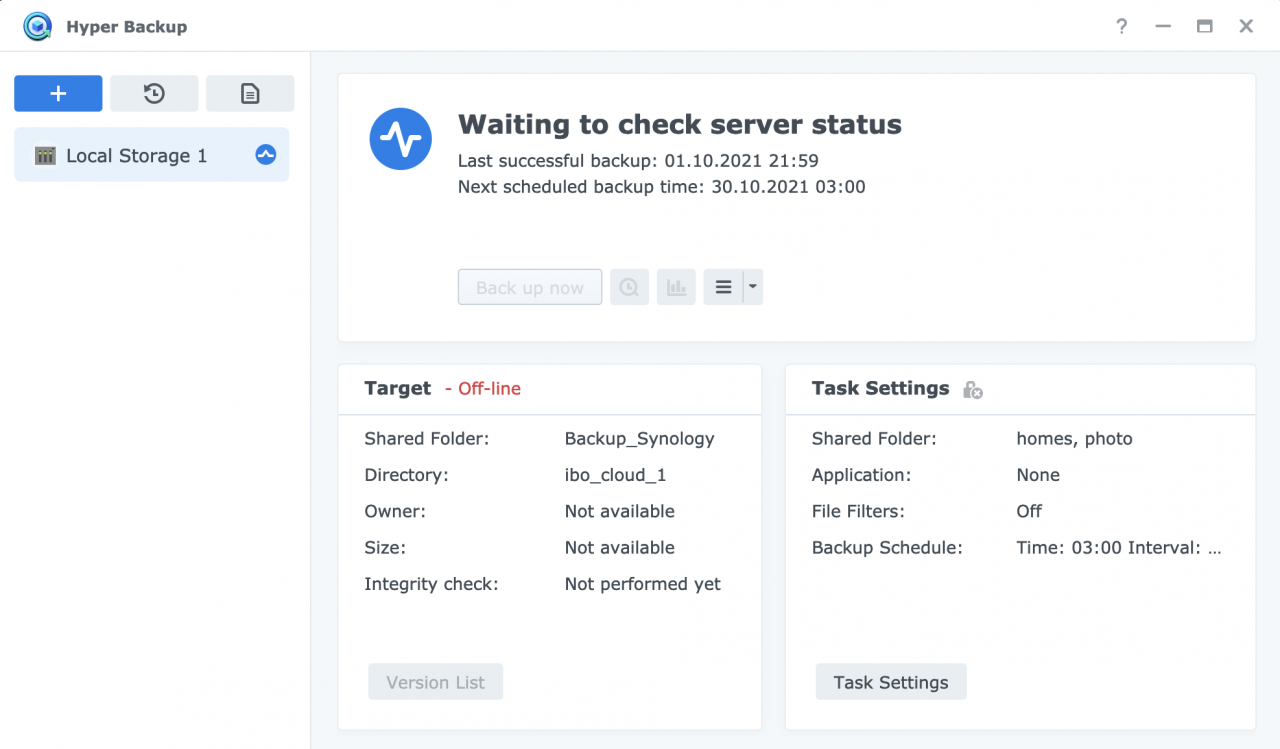Expand the dropdown arrow beside the action menu
Screen dimensions: 1280x749
pos(752,287)
